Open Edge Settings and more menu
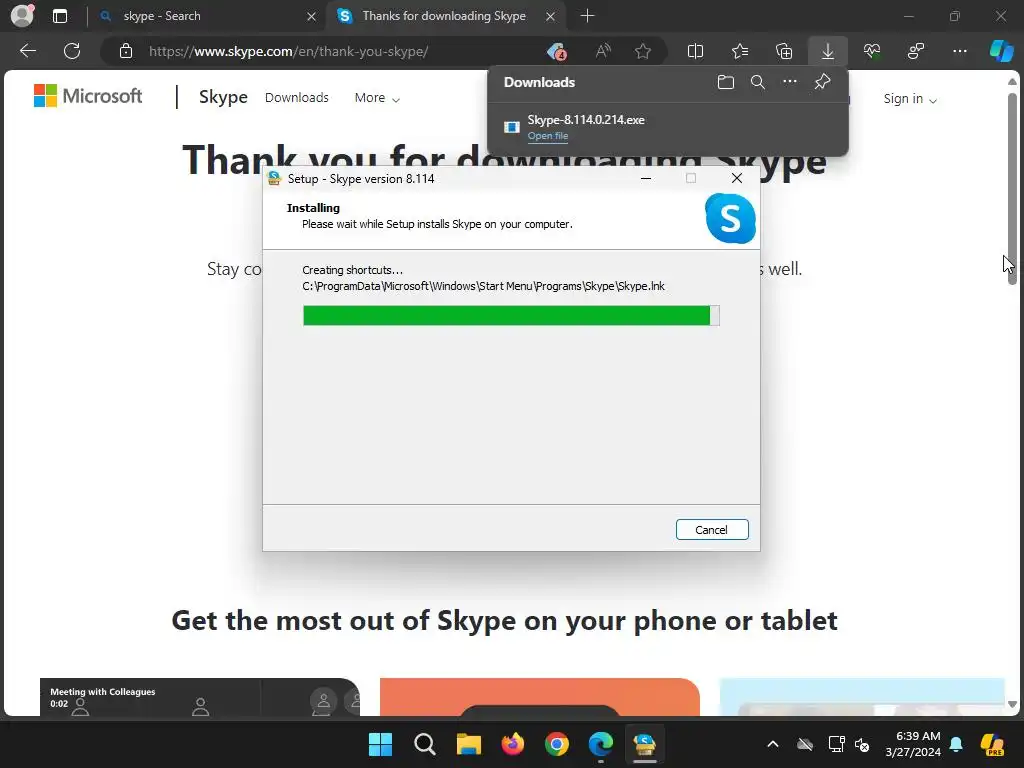The image size is (1024, 768). [x=959, y=51]
